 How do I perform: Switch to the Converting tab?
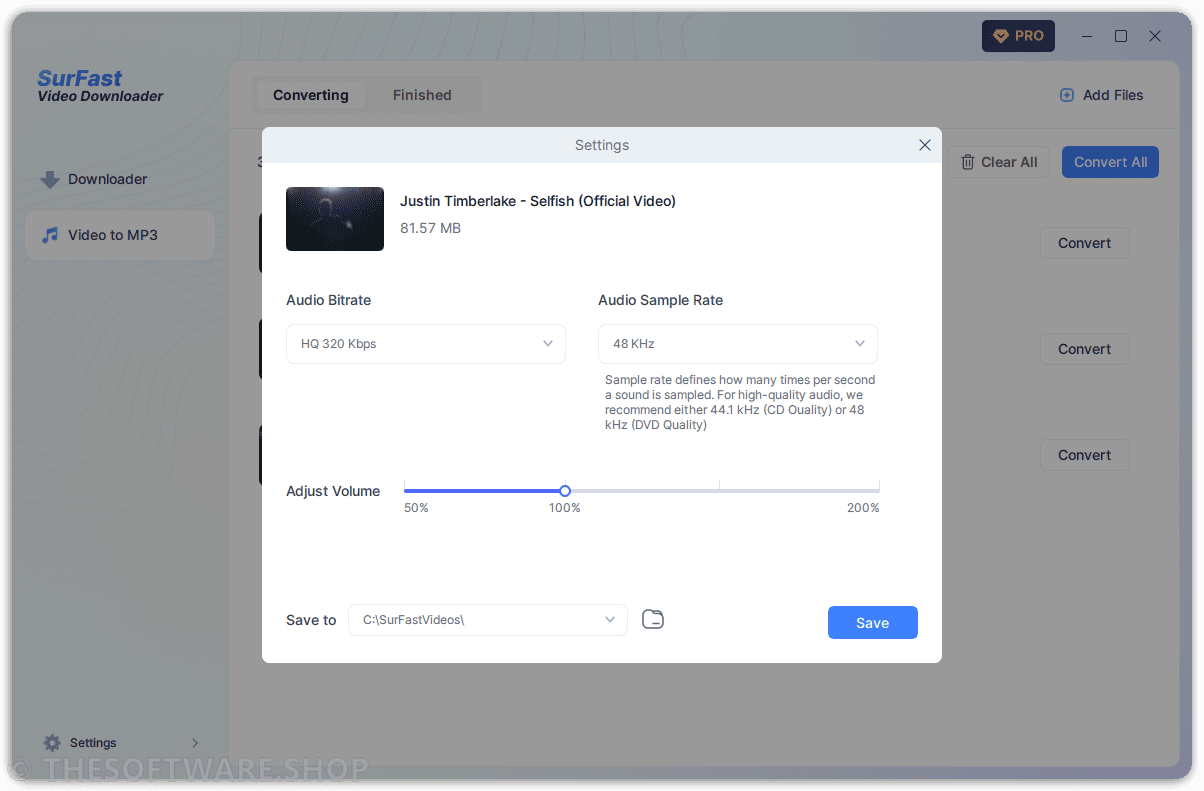click(x=311, y=95)
